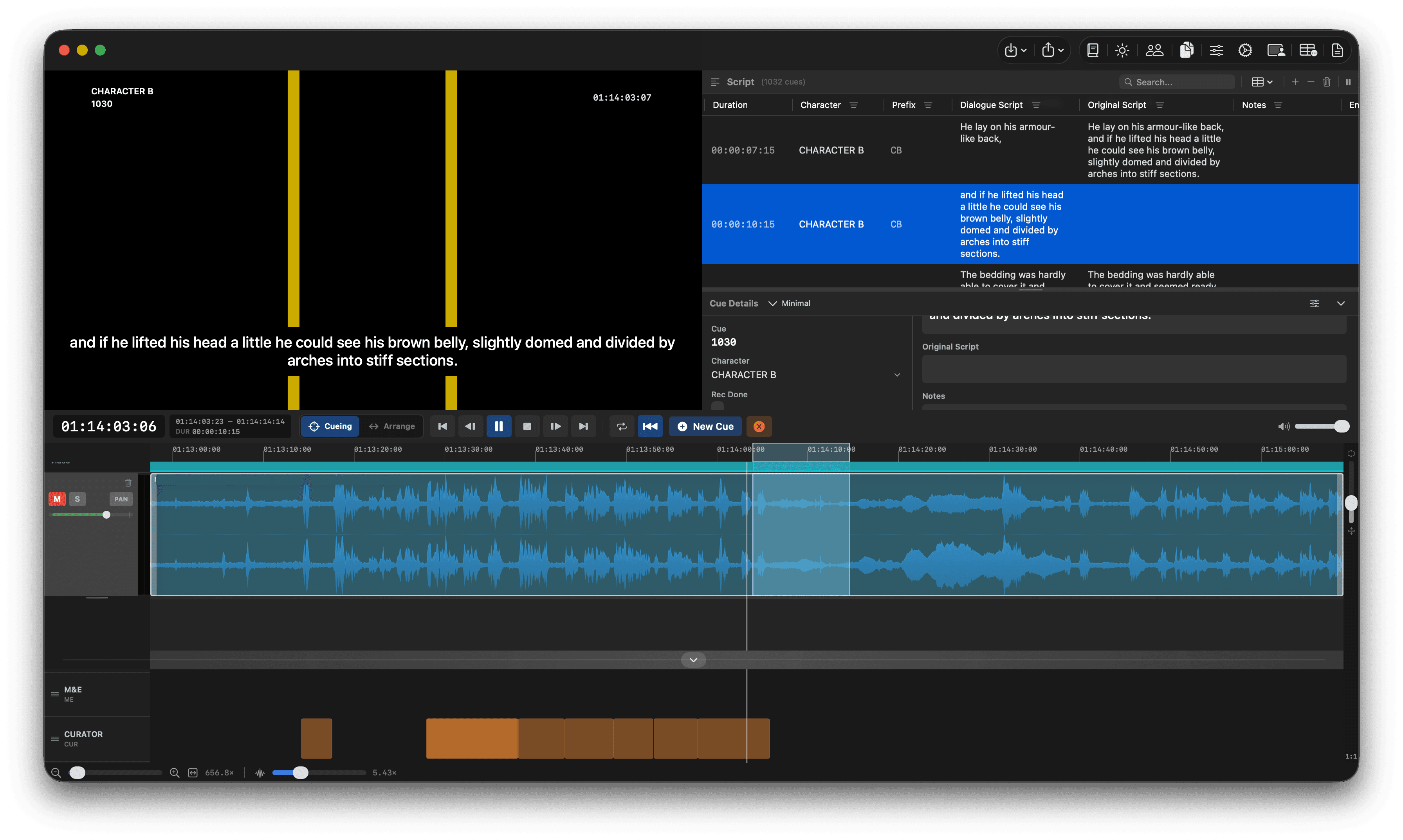1403x840 pixels.
Task: Zoom in the timeline with magnifier plus
Action: point(174,773)
